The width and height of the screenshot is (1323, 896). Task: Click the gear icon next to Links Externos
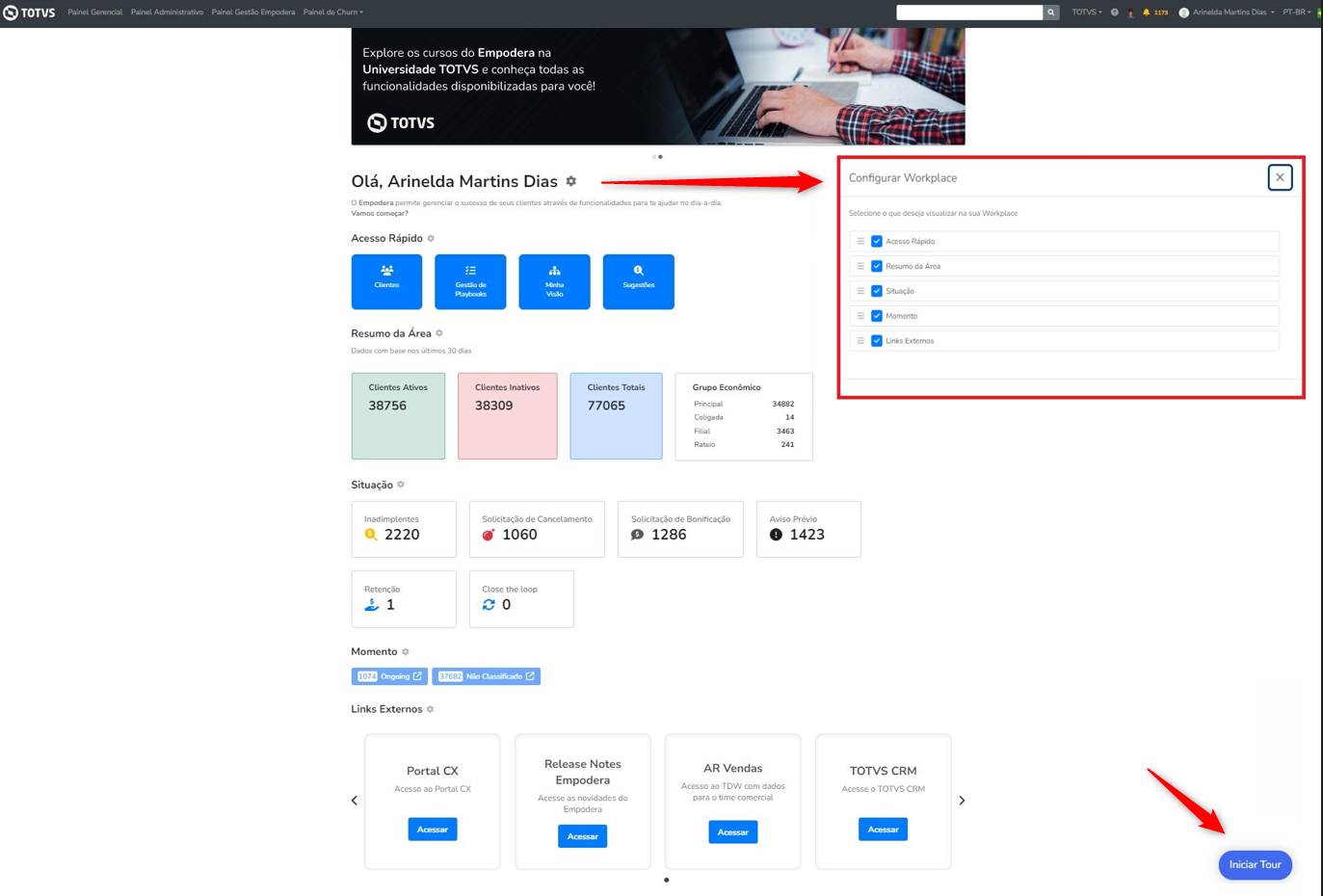tap(431, 709)
